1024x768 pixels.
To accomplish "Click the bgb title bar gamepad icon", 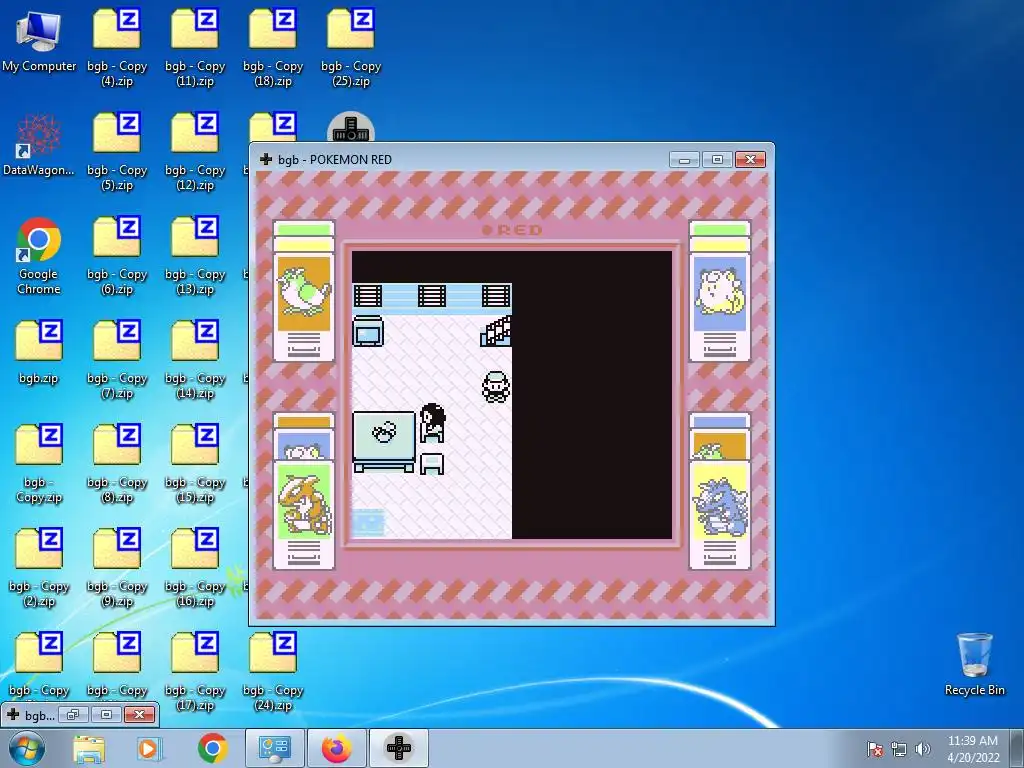I will click(x=266, y=159).
